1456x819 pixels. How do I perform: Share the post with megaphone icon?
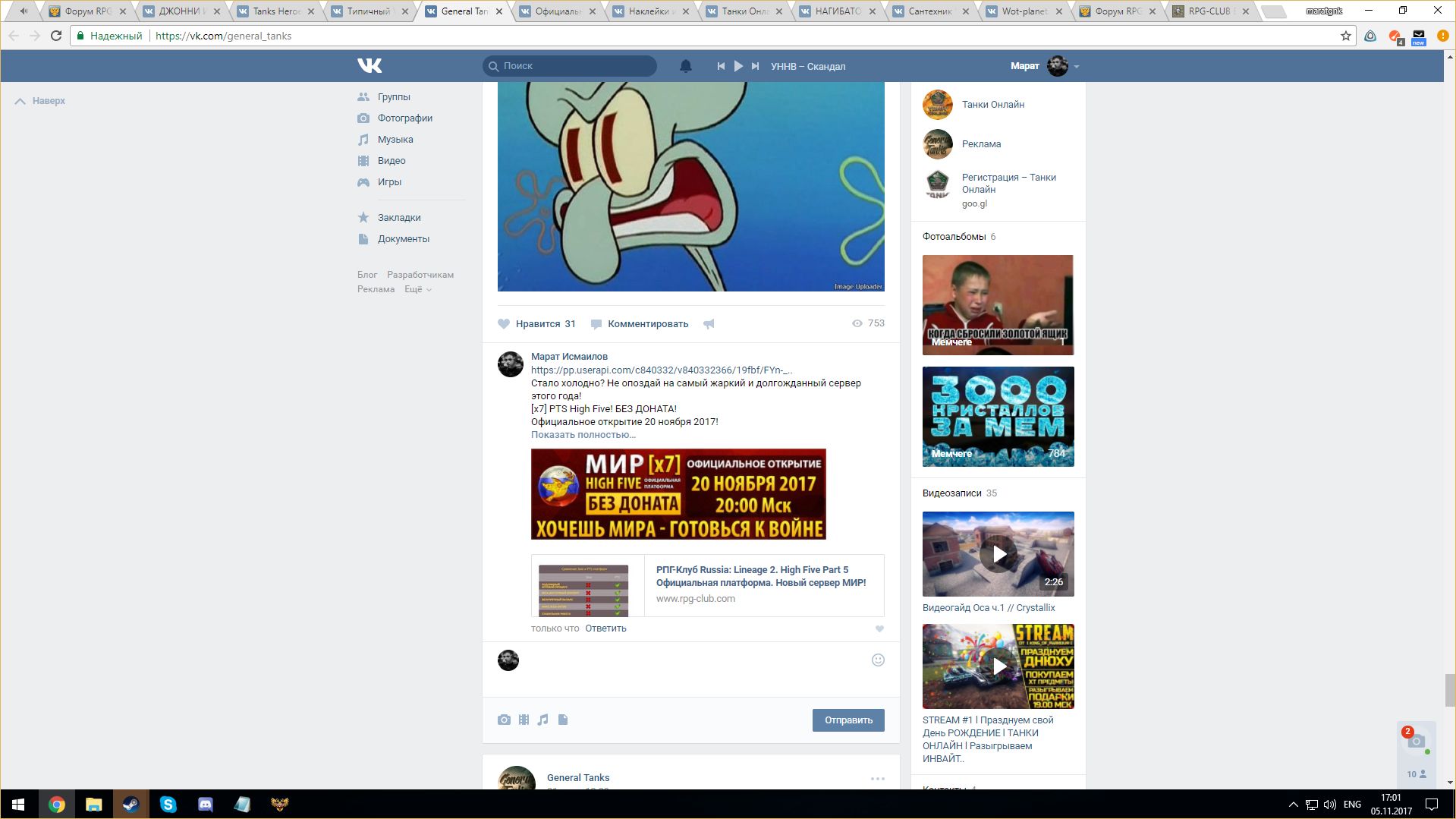[709, 324]
